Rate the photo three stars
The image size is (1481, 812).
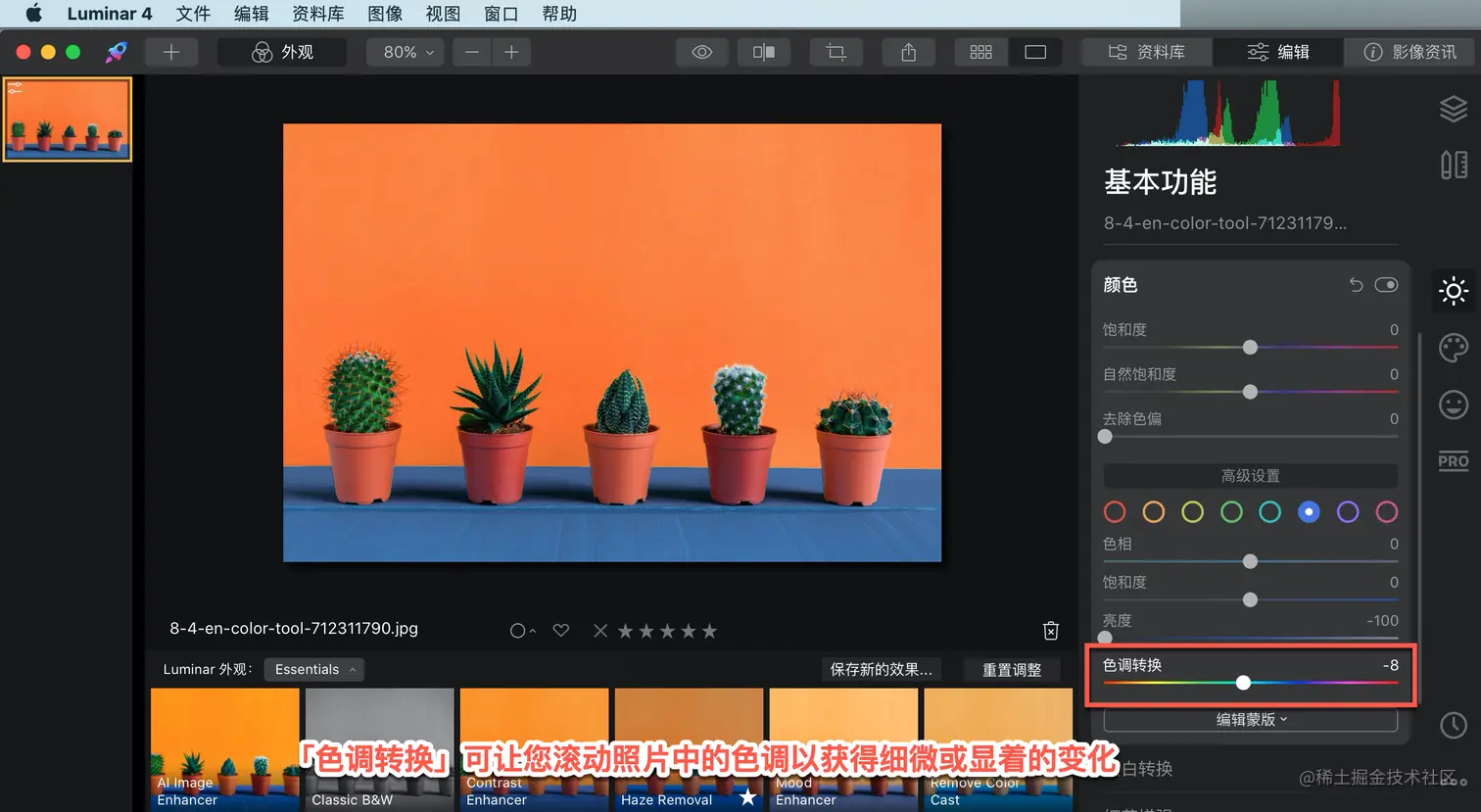pyautogui.click(x=667, y=631)
